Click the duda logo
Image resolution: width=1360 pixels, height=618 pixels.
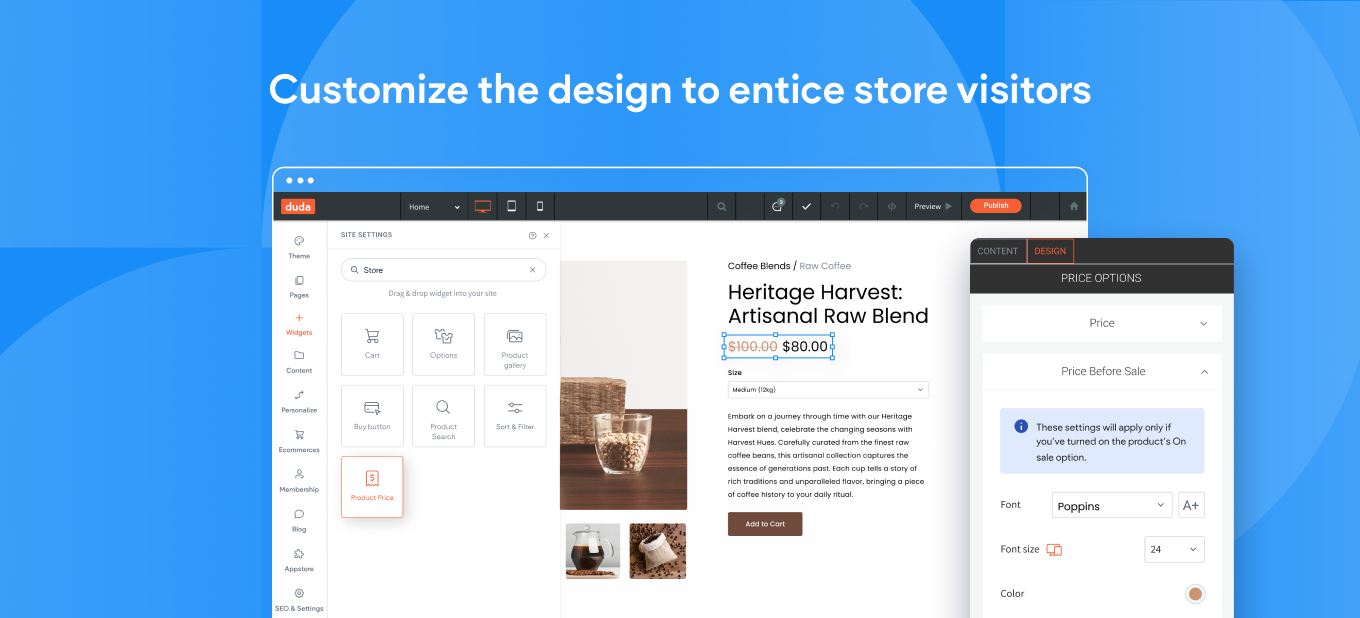(297, 206)
